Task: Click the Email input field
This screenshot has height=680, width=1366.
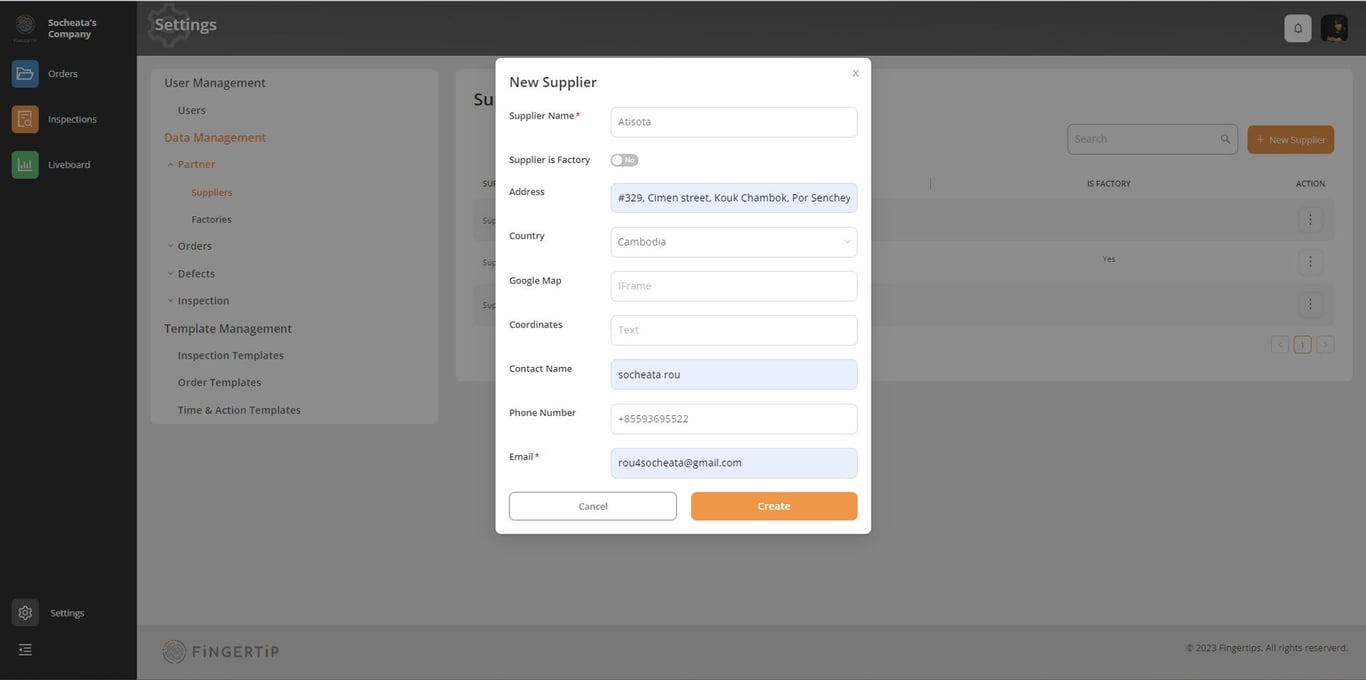Action: tap(734, 463)
